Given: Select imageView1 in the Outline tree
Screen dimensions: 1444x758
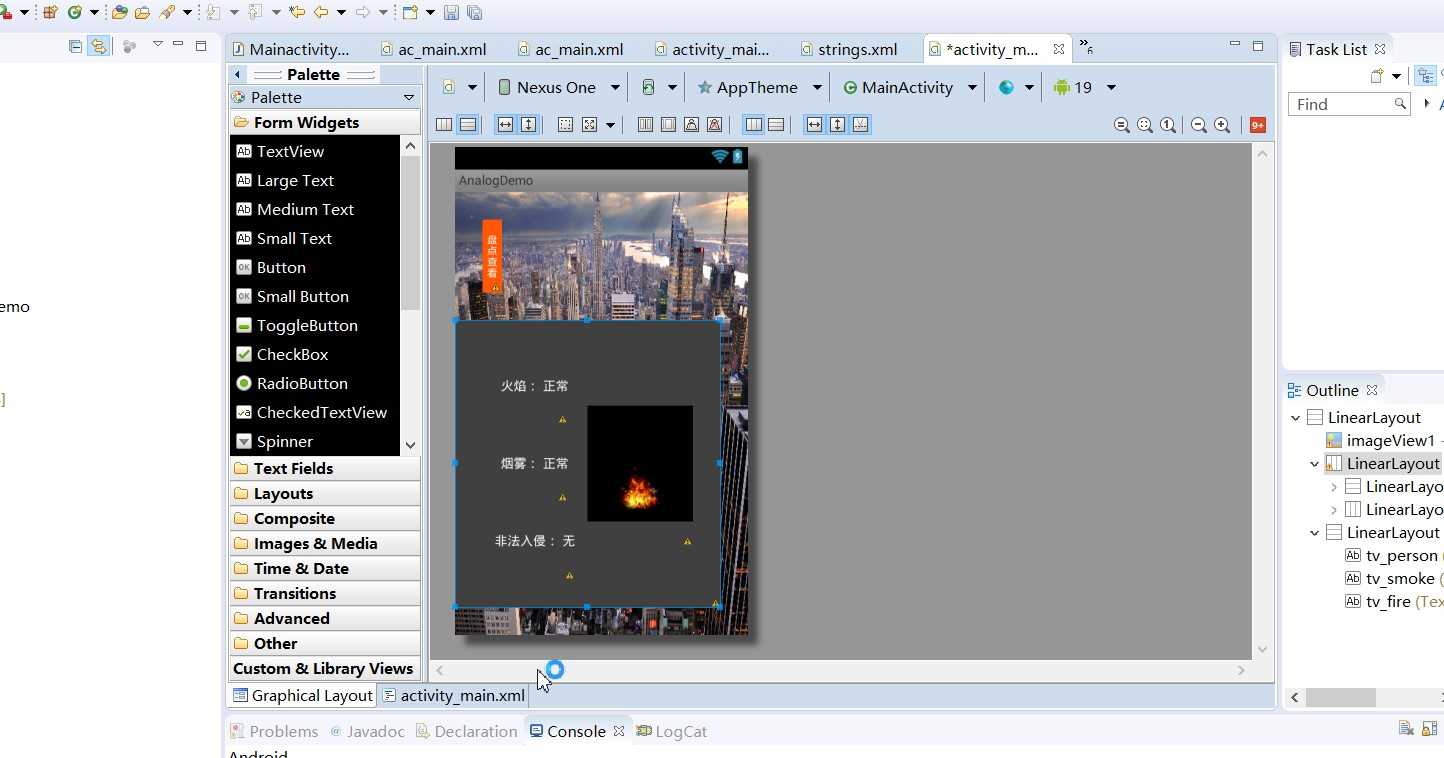Looking at the screenshot, I should click(x=1390, y=440).
